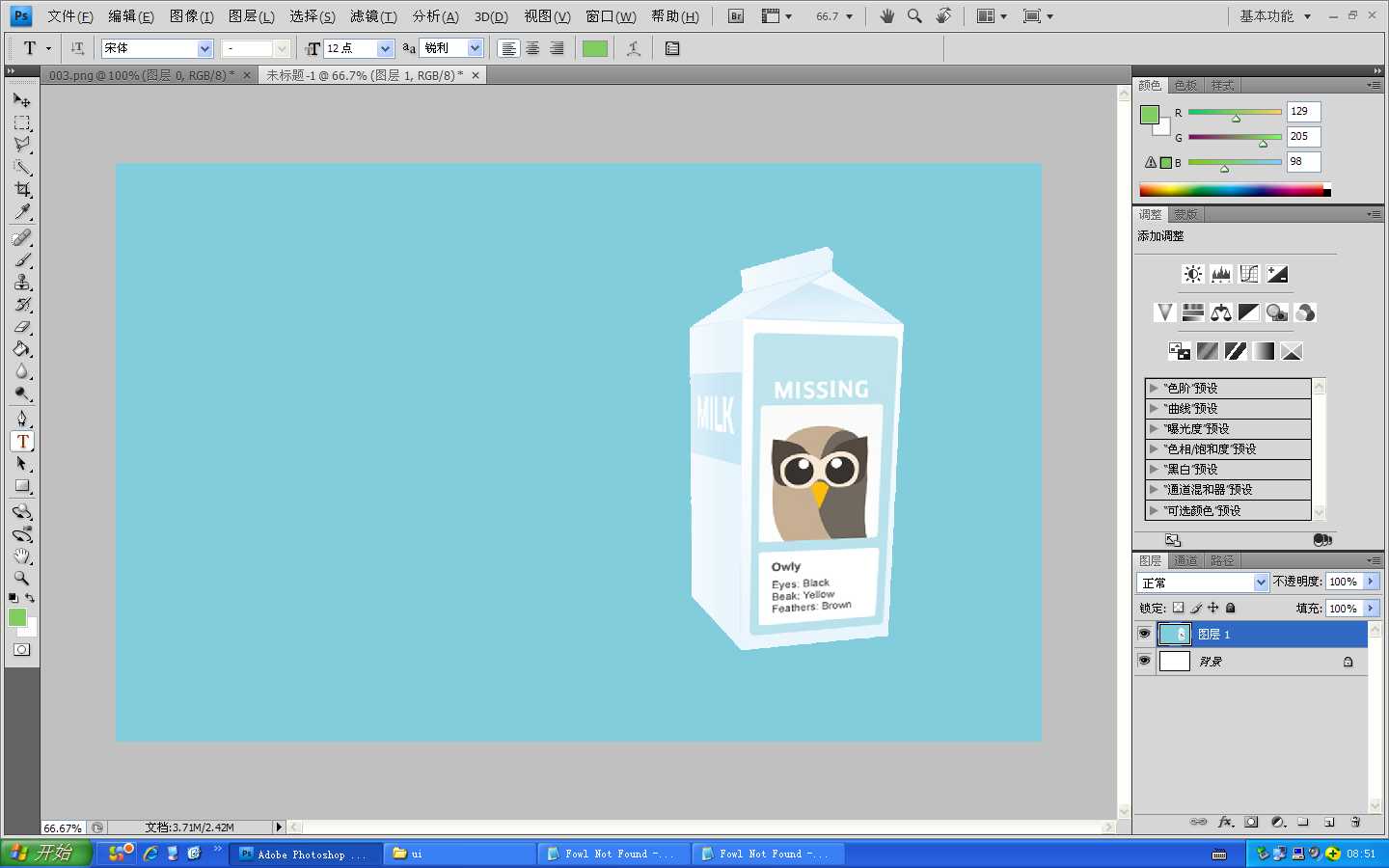
Task: Hide layer 图层 1 with its eye icon
Action: click(1144, 634)
